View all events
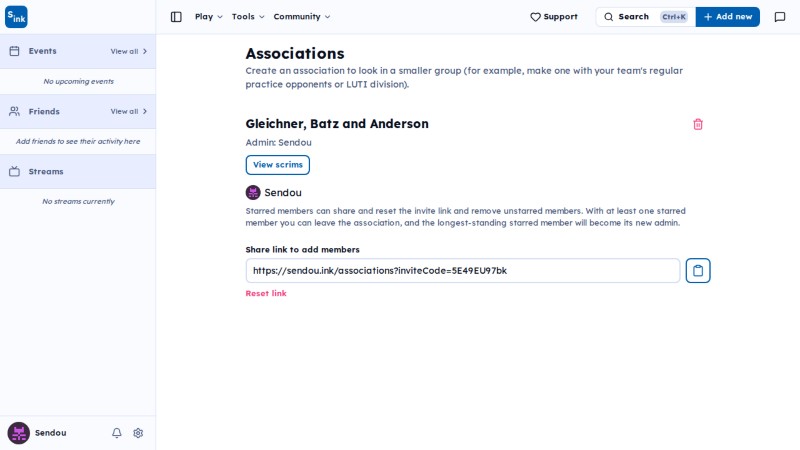 (x=129, y=51)
